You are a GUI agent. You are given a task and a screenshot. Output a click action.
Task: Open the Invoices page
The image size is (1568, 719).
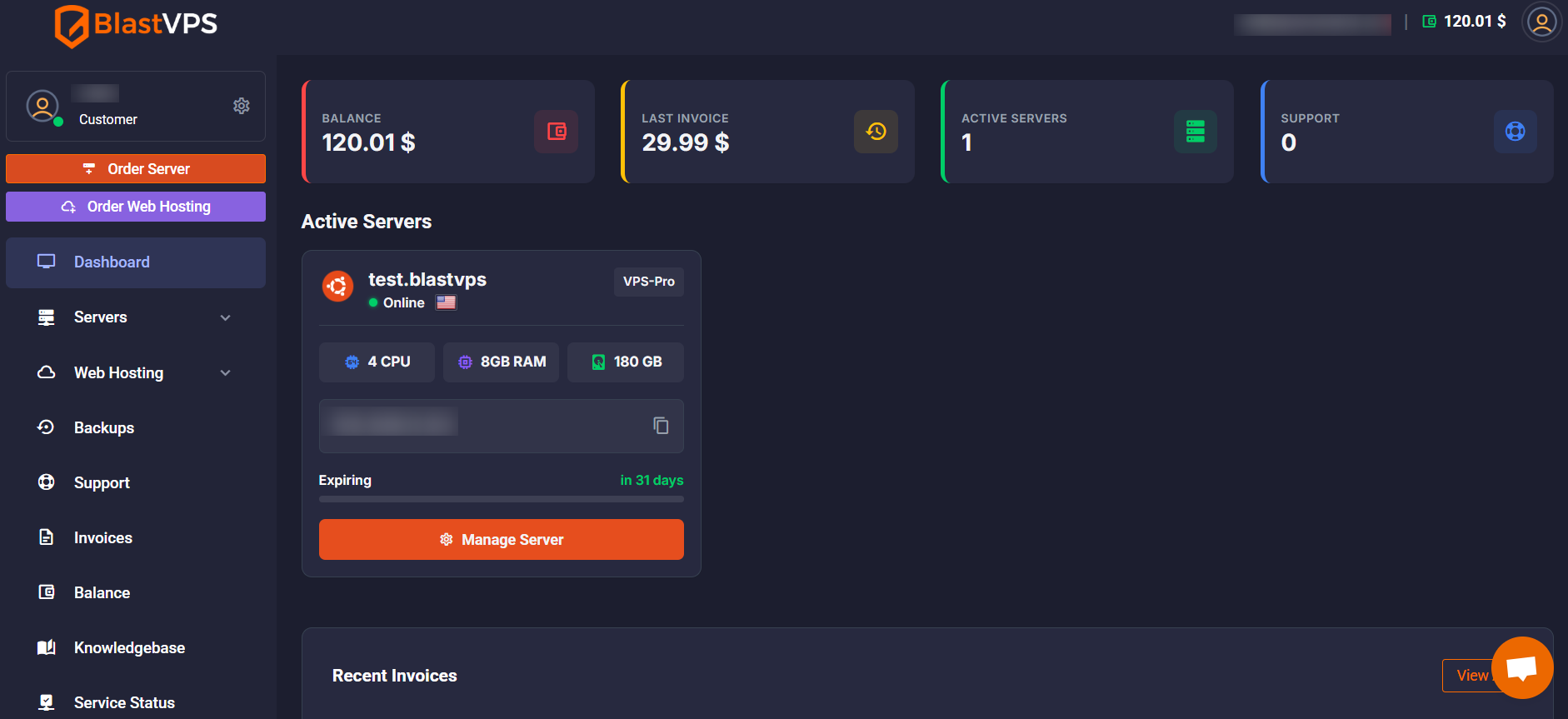pos(136,537)
